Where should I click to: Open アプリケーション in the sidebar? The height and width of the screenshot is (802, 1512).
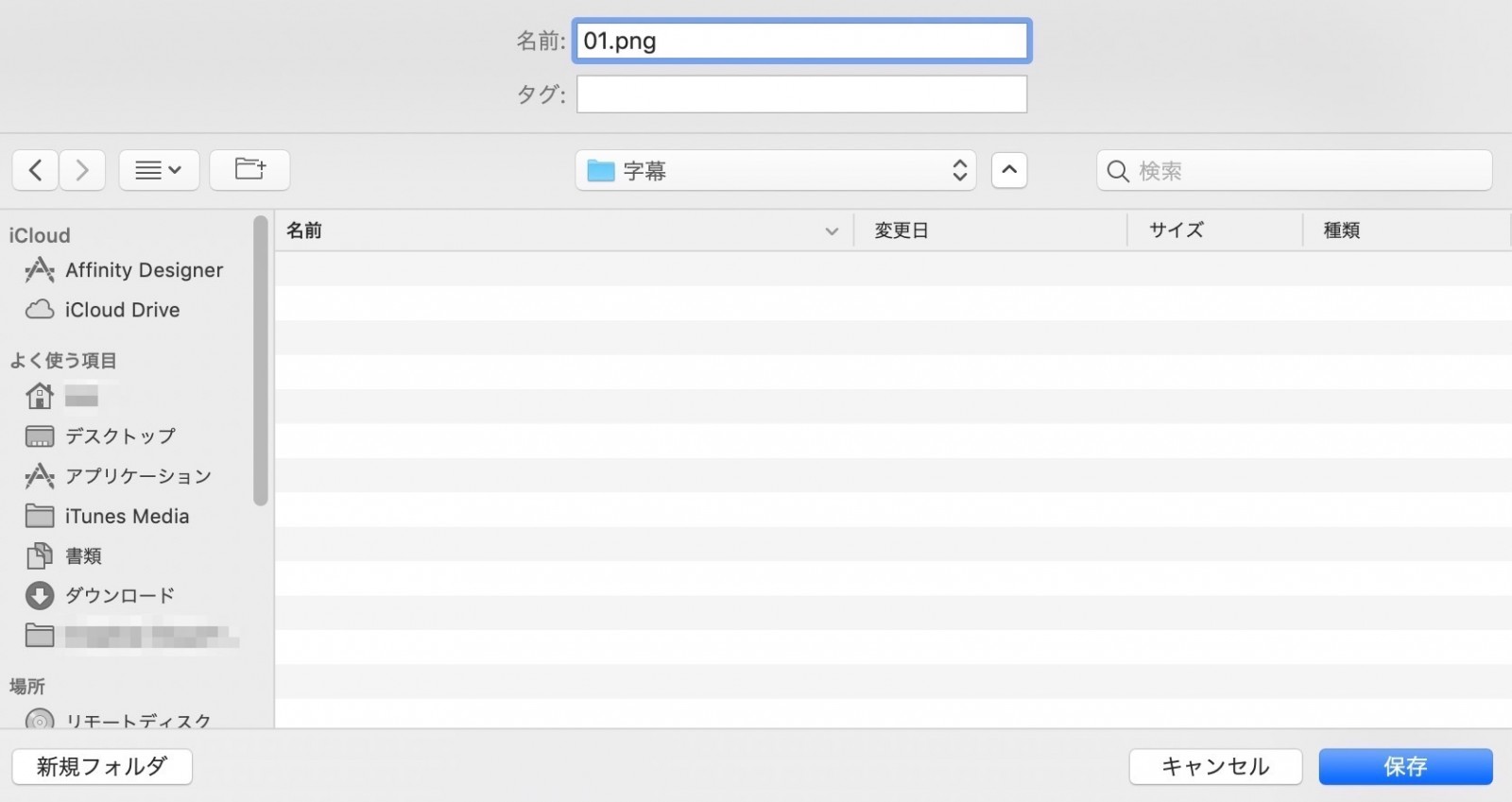pyautogui.click(x=119, y=476)
